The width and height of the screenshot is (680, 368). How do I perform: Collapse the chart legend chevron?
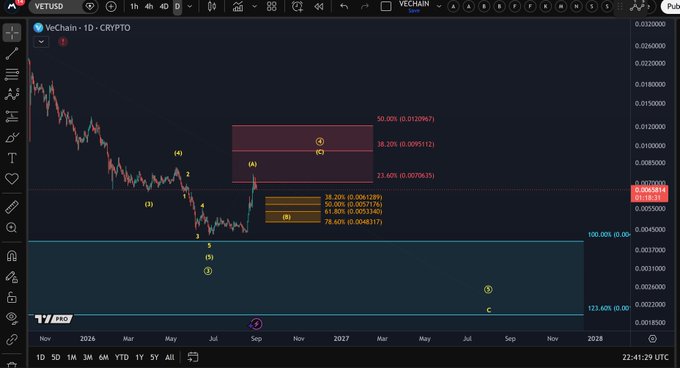point(41,42)
